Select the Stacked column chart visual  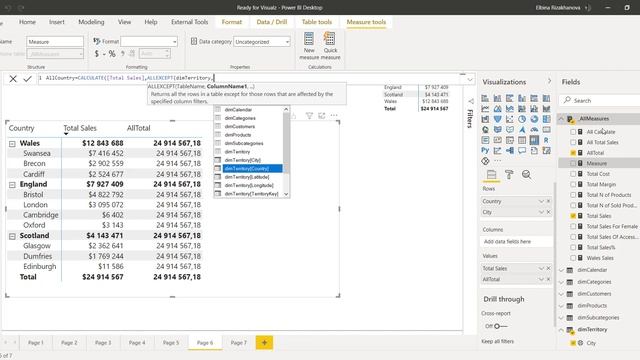pos(497,98)
